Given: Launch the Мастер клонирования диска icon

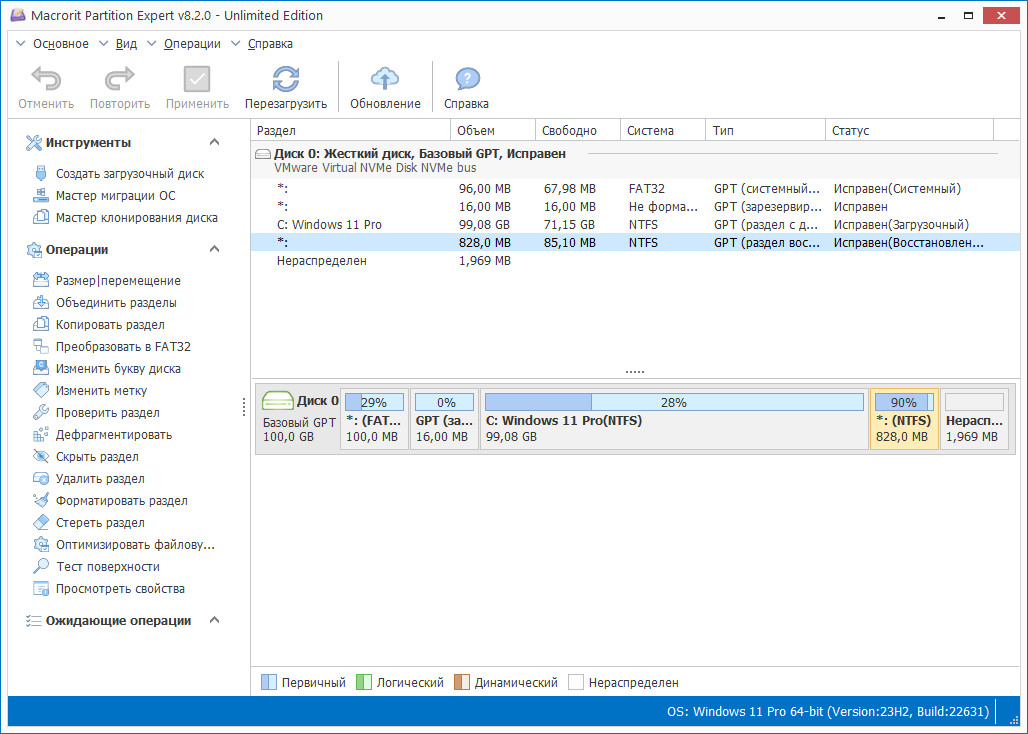Looking at the screenshot, I should [x=41, y=218].
